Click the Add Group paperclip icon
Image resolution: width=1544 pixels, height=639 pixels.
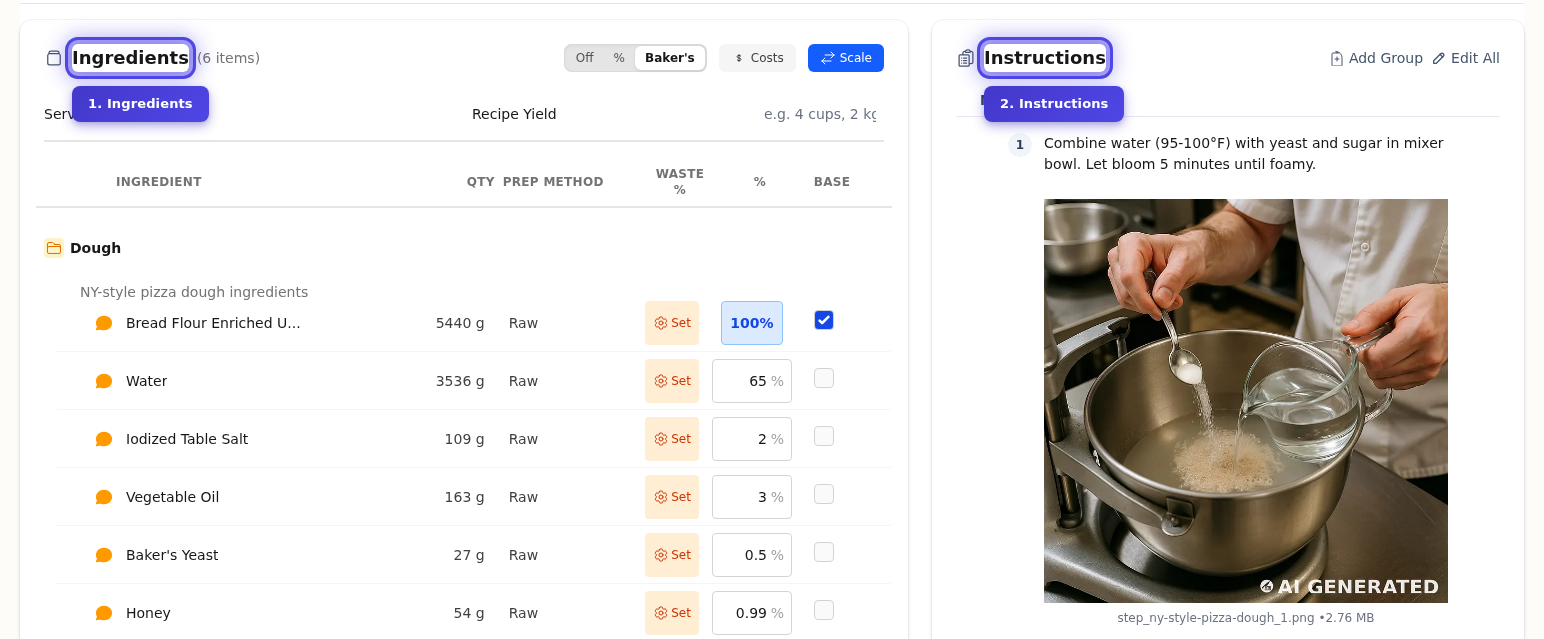[x=1337, y=58]
